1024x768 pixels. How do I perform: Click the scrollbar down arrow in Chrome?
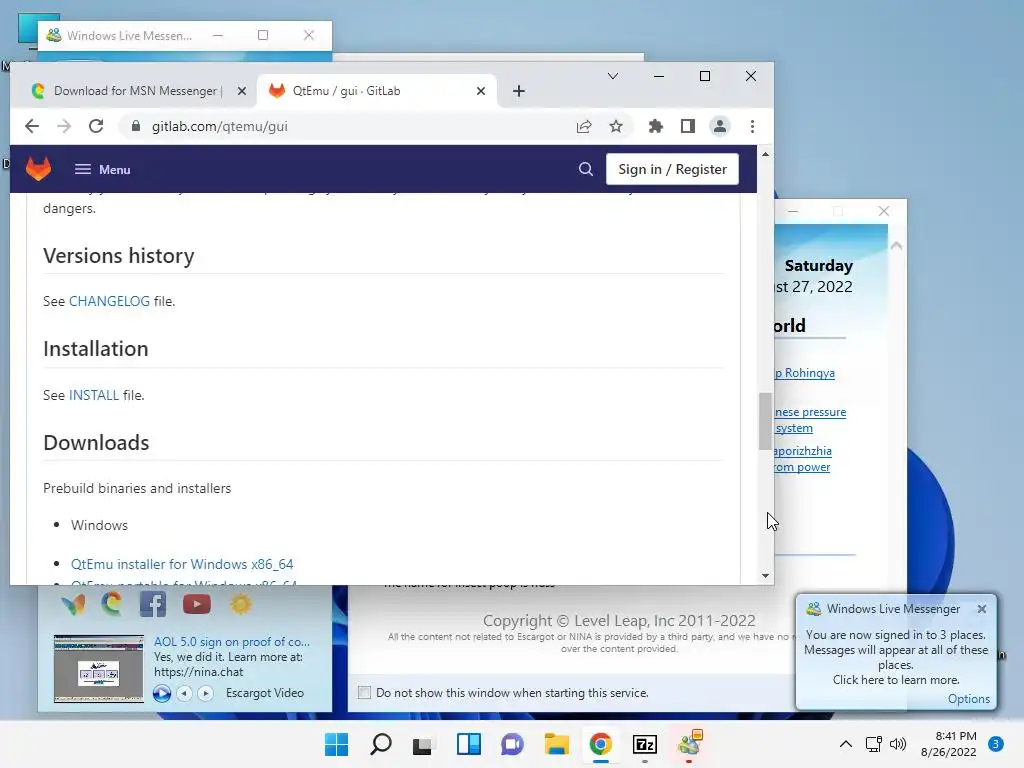click(765, 575)
